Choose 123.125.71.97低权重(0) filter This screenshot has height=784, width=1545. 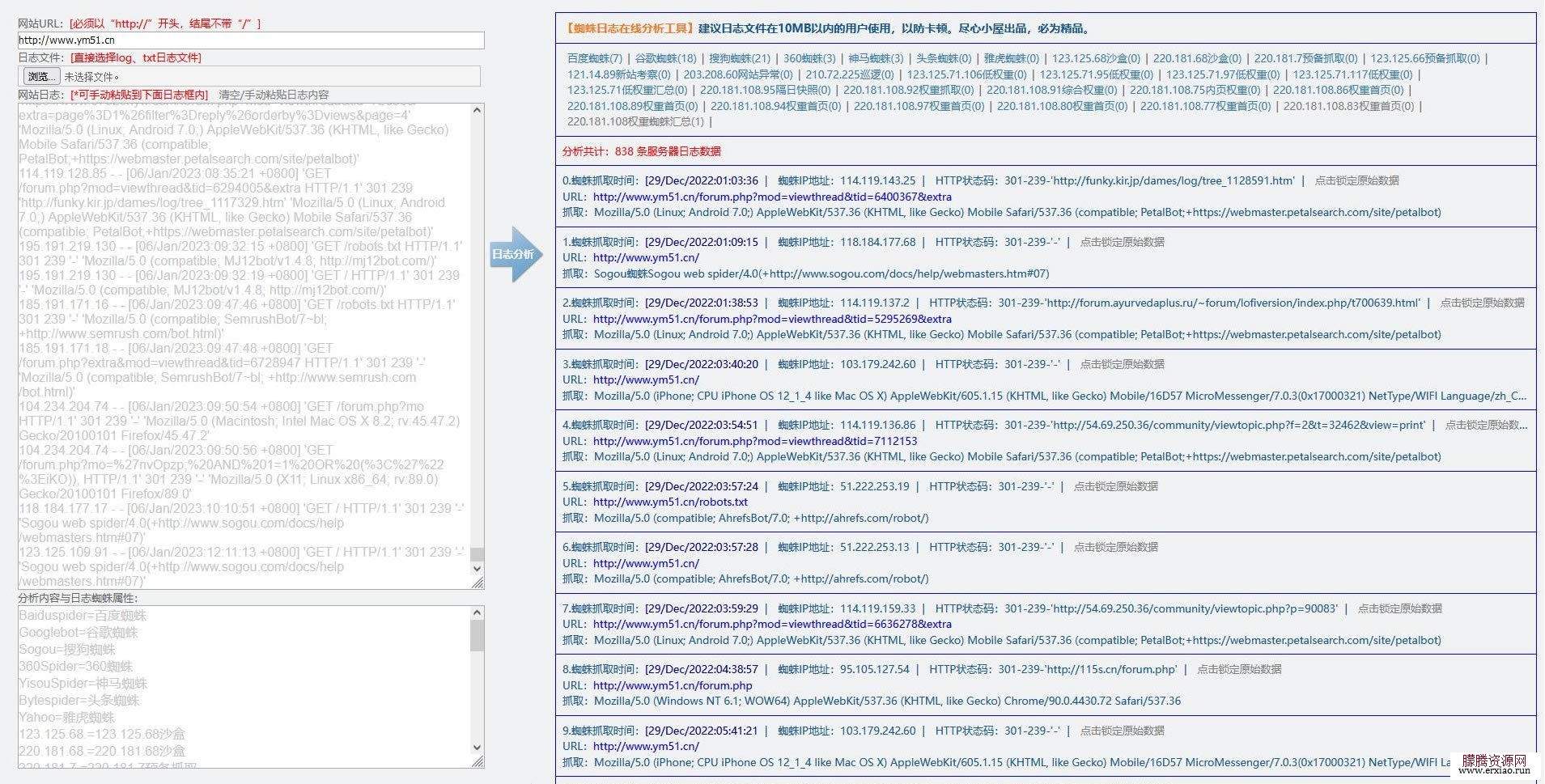coord(1223,74)
